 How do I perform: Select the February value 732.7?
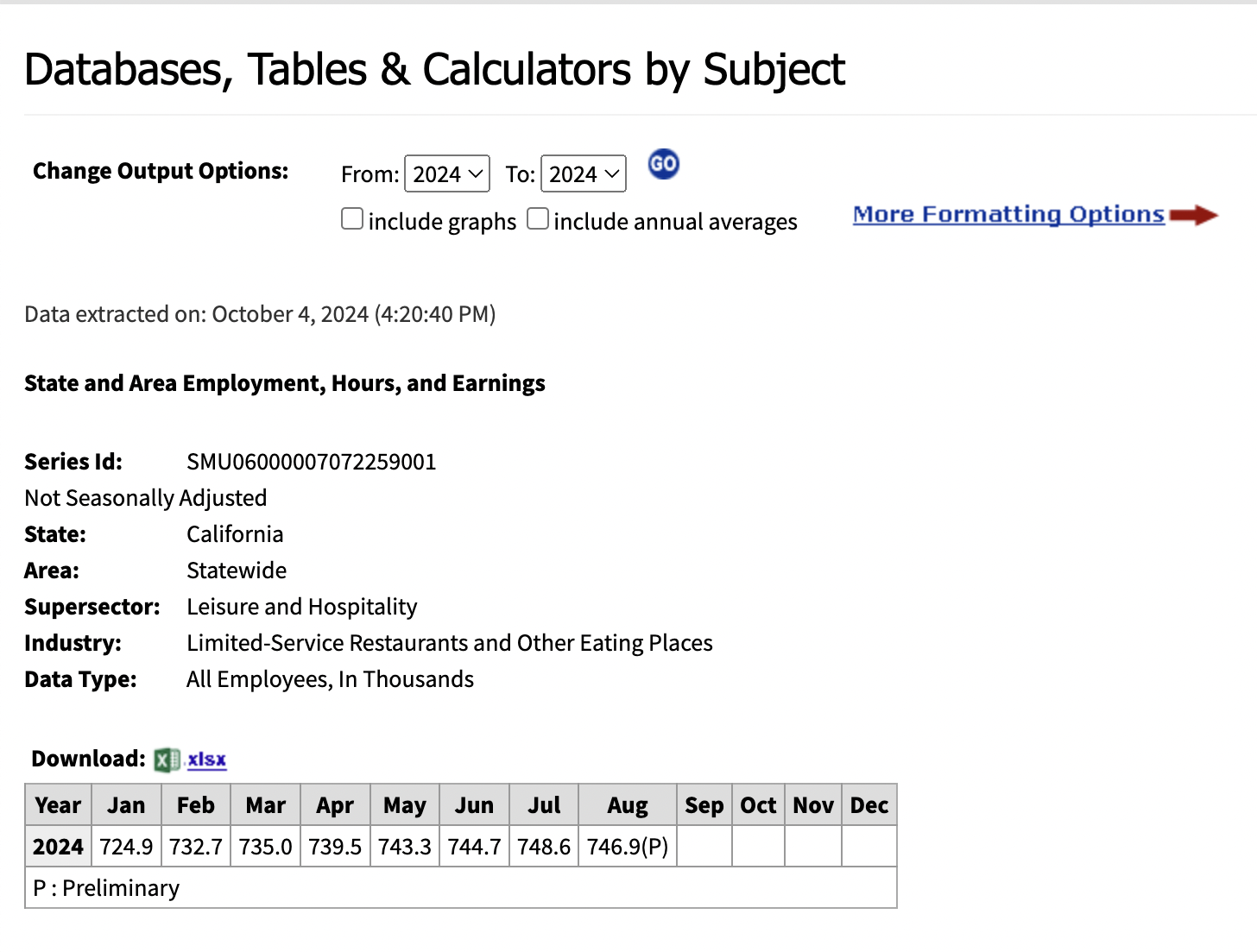196,847
